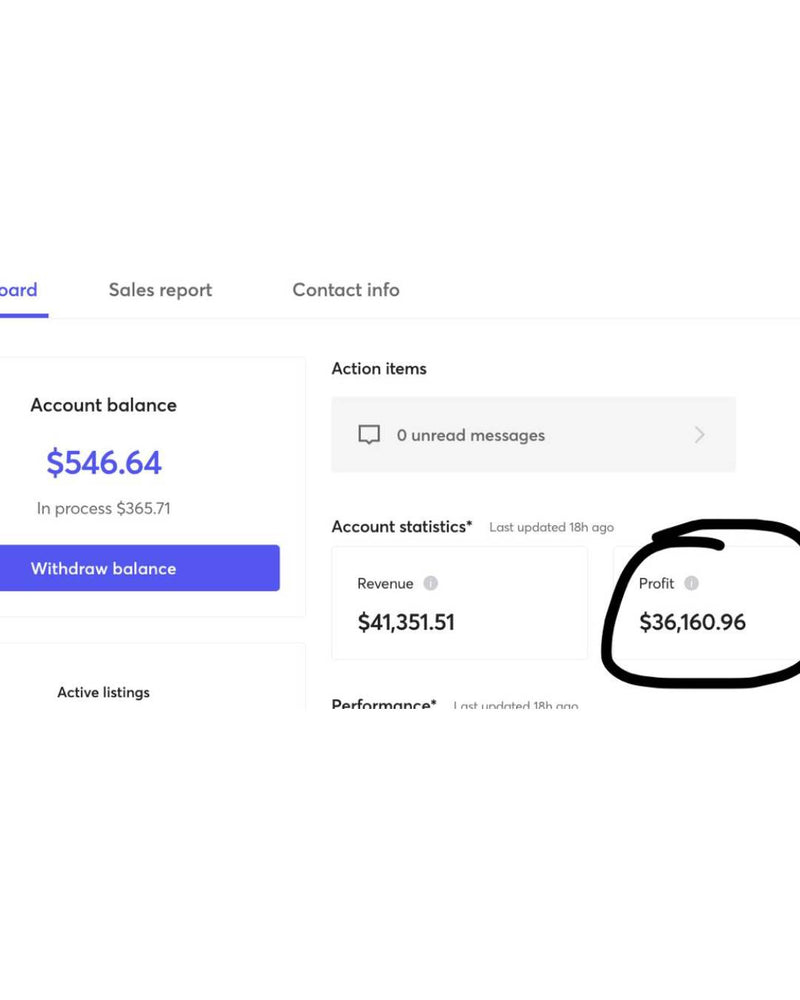
Task: Click the unread messages speech bubble icon
Action: tap(369, 435)
